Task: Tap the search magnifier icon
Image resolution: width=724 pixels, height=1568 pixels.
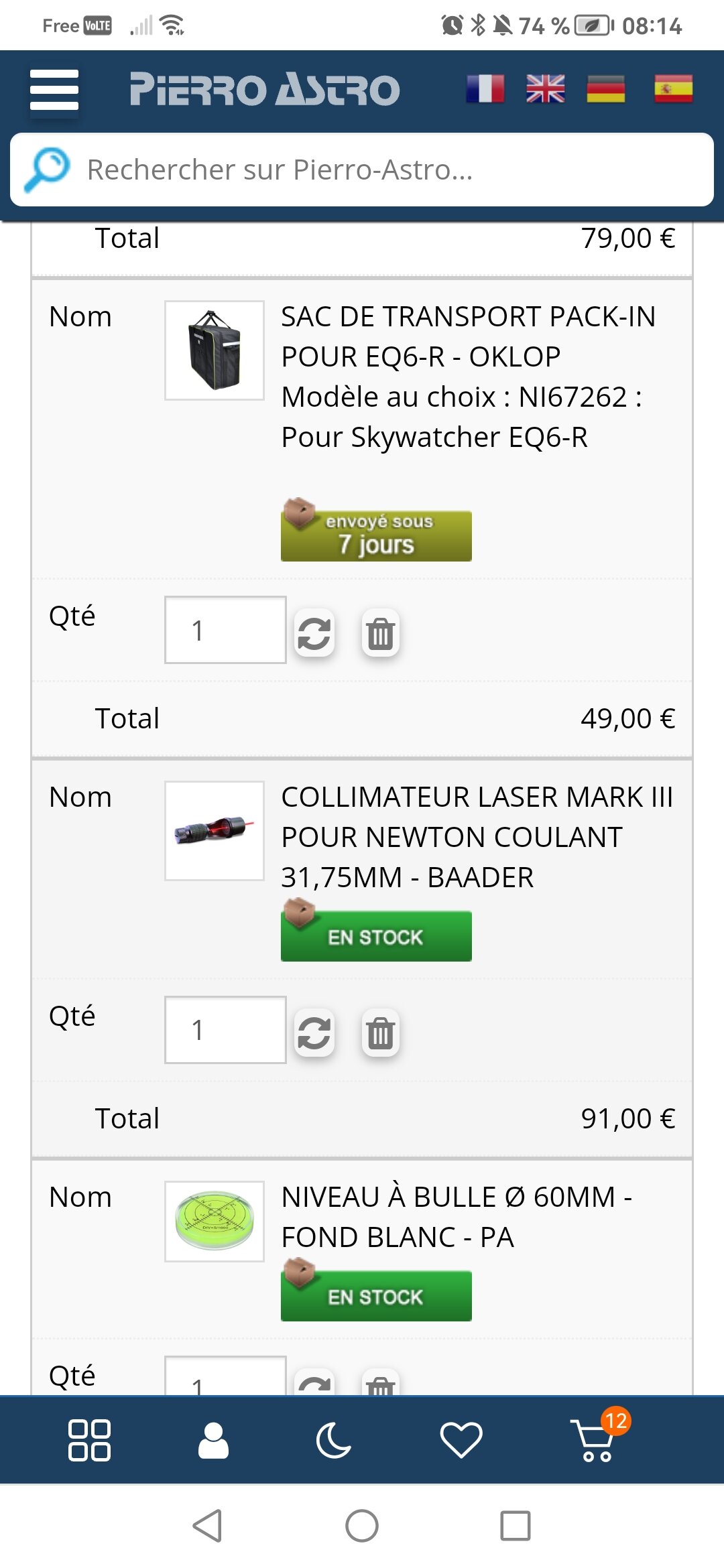Action: pos(46,170)
